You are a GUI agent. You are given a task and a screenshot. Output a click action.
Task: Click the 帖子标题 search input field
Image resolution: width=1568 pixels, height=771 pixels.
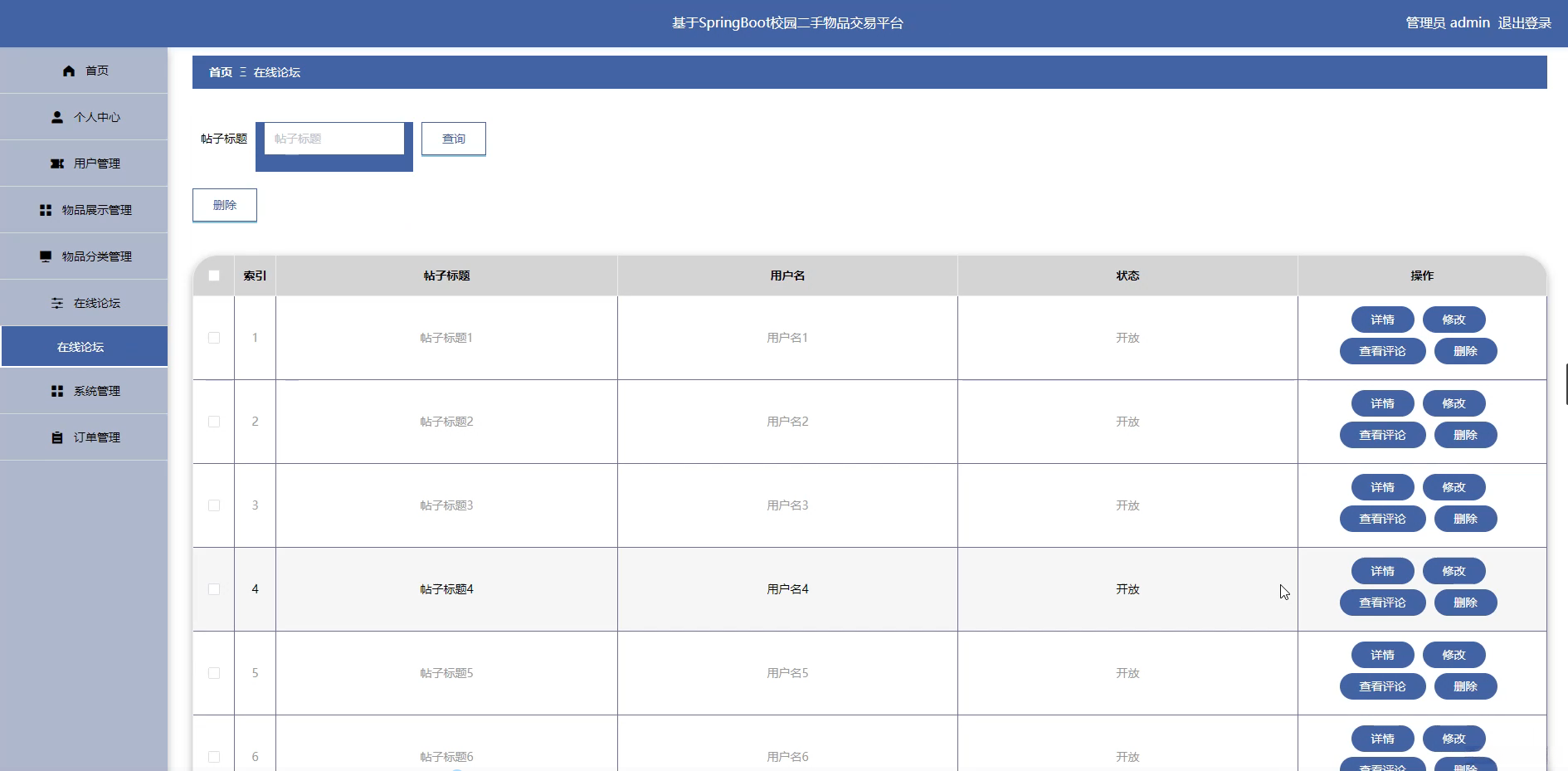click(x=334, y=139)
